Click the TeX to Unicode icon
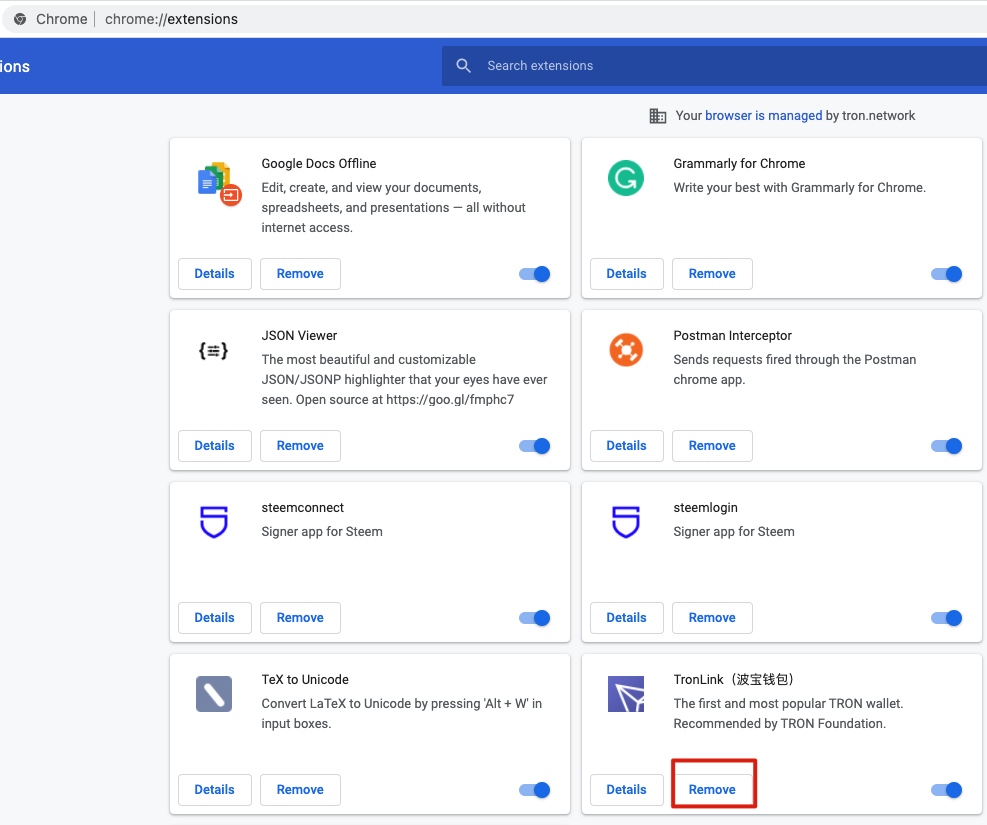The width and height of the screenshot is (987, 825). [213, 694]
